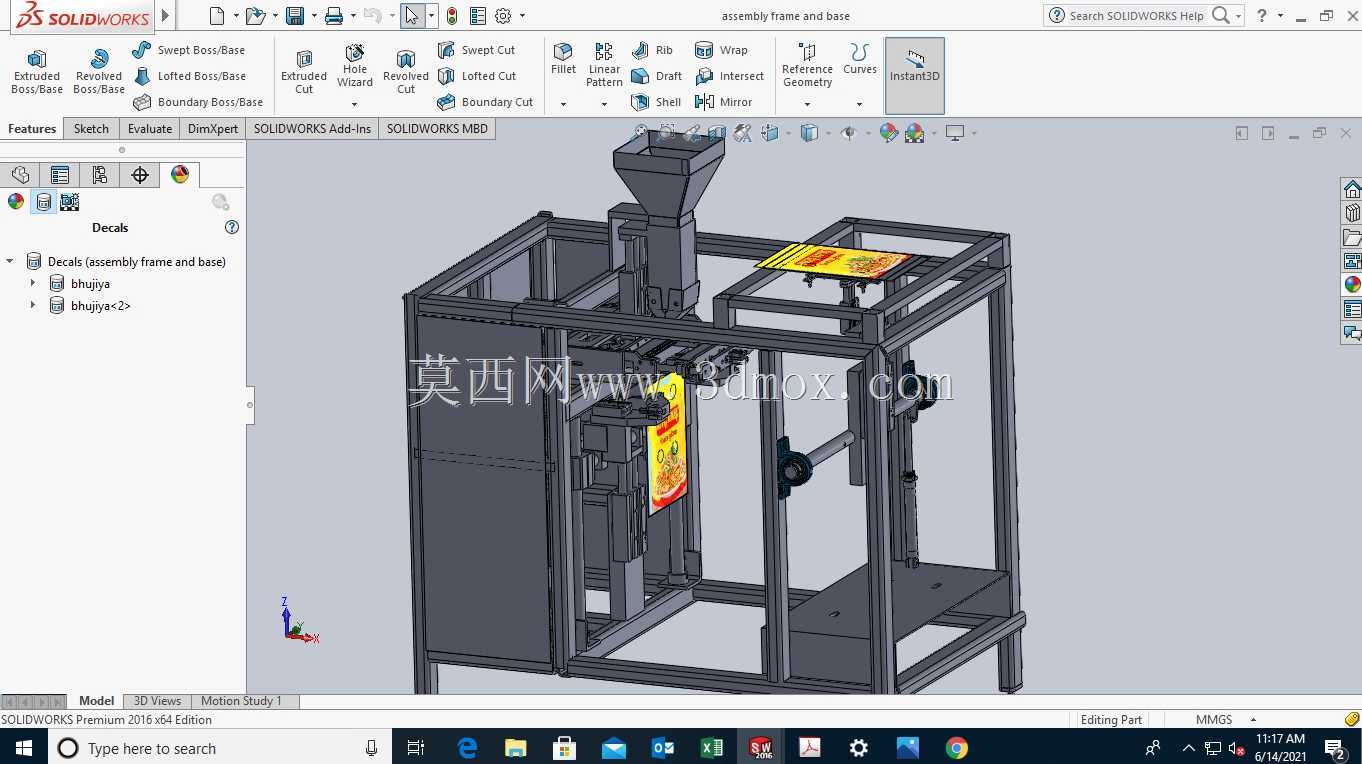This screenshot has height=764, width=1362.
Task: Click the Save icon
Action: coord(295,16)
